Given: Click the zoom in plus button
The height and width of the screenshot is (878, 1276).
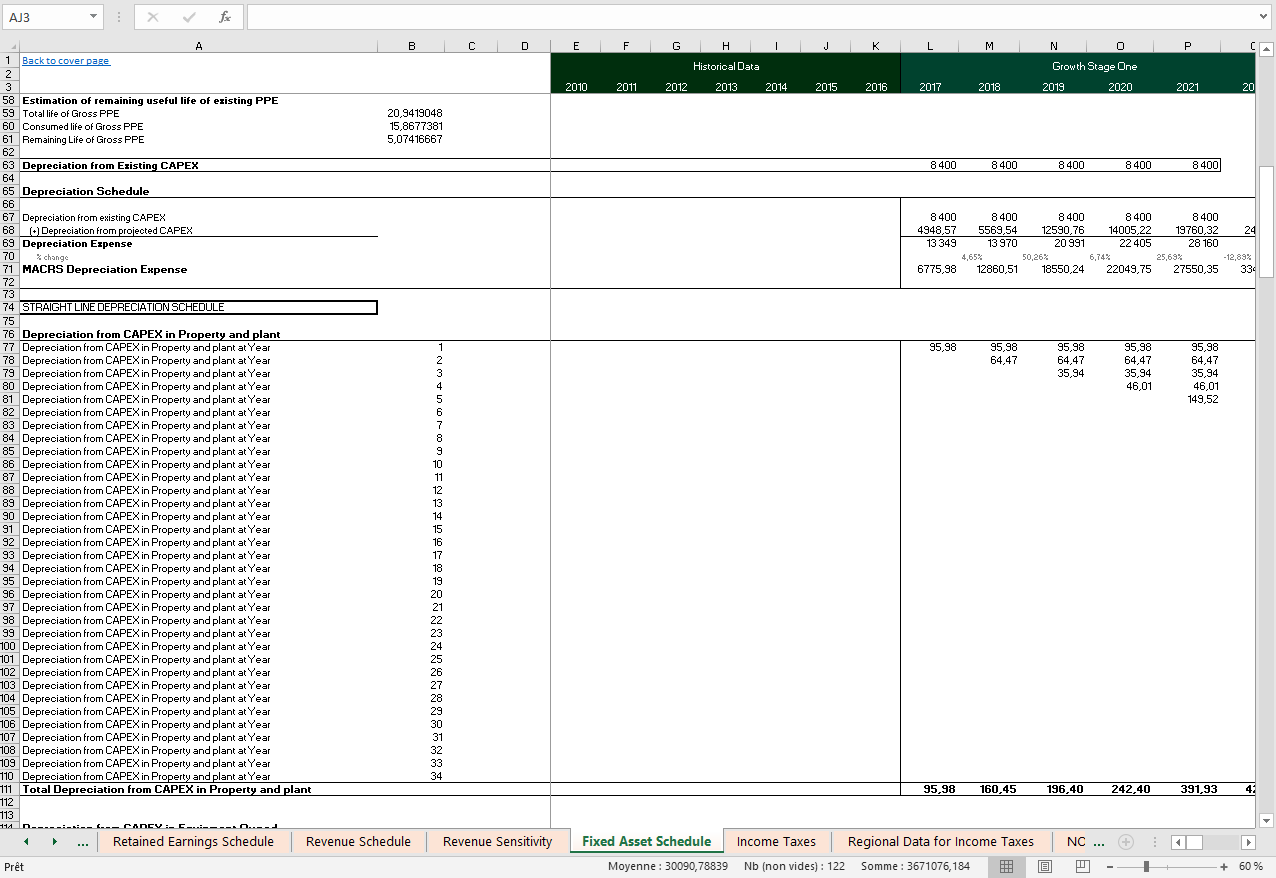Looking at the screenshot, I should (x=1225, y=866).
